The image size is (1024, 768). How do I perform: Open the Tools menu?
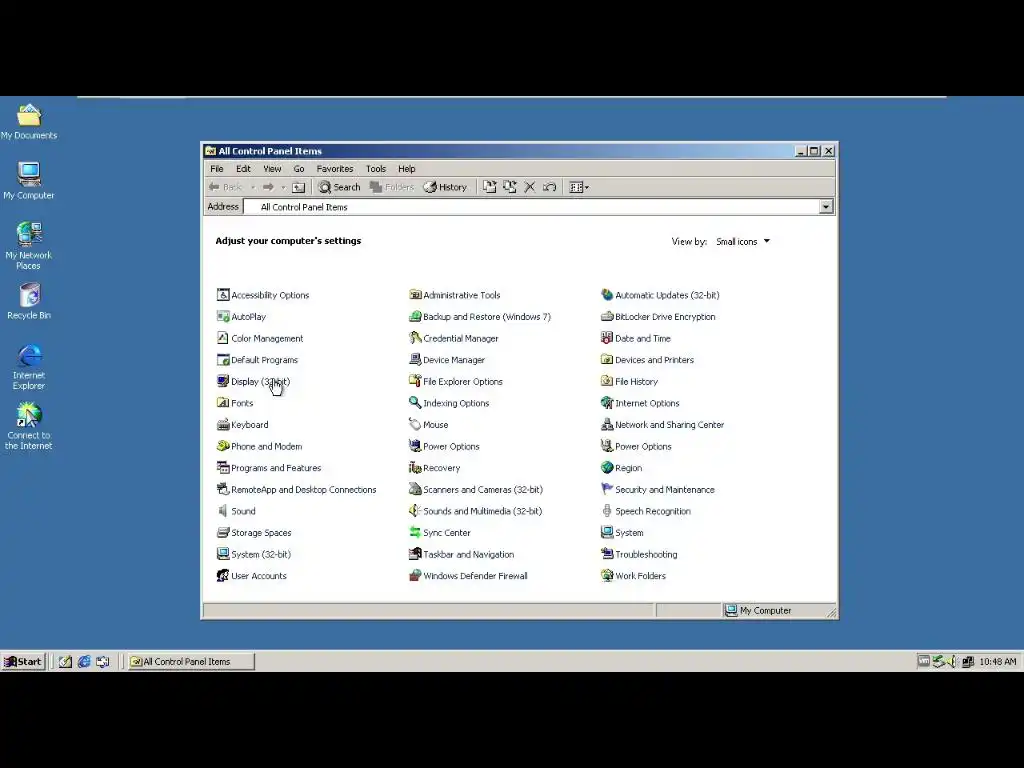(376, 168)
